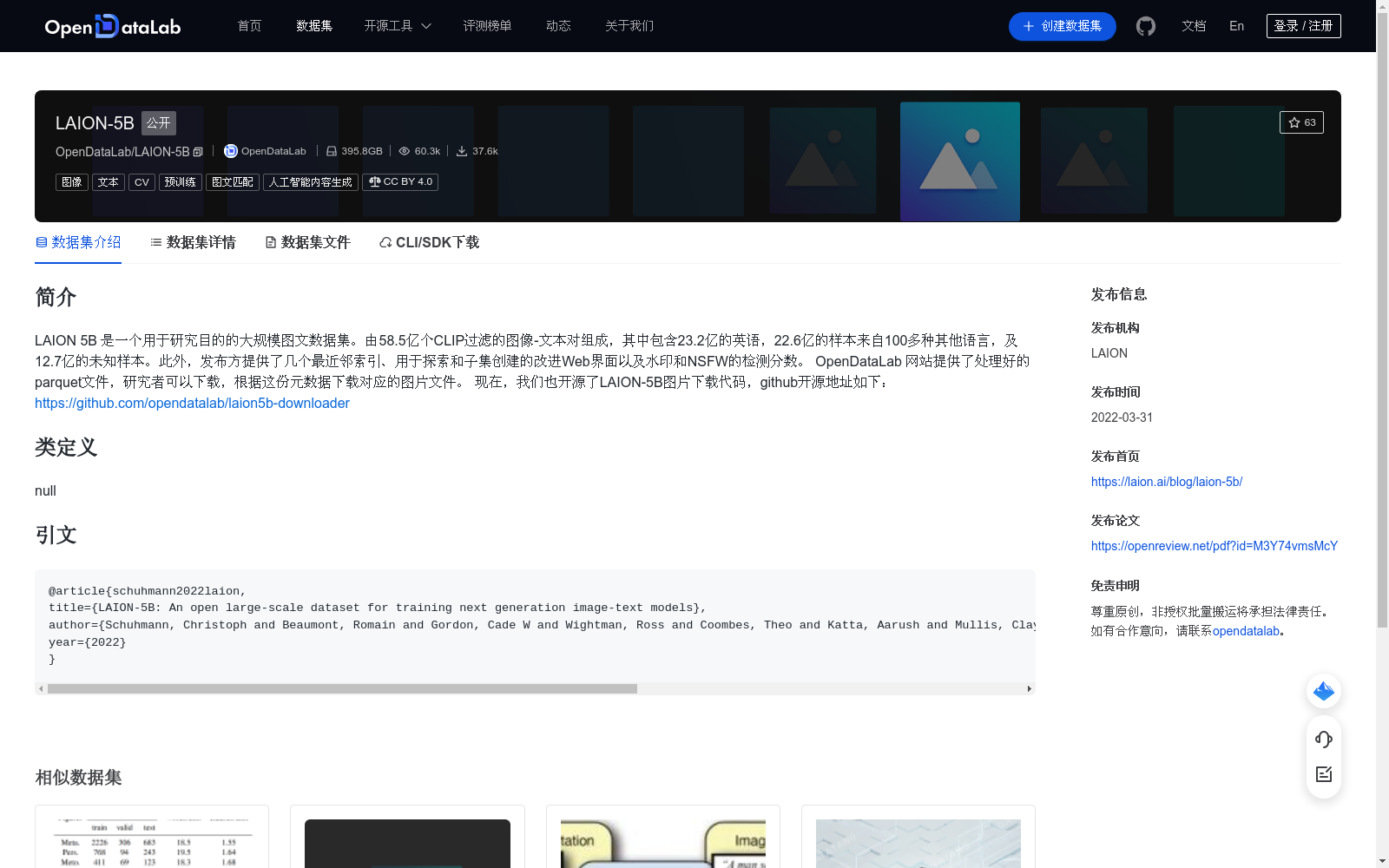Select the highlighted gallery thumbnail image
The height and width of the screenshot is (868, 1389).
[x=959, y=161]
